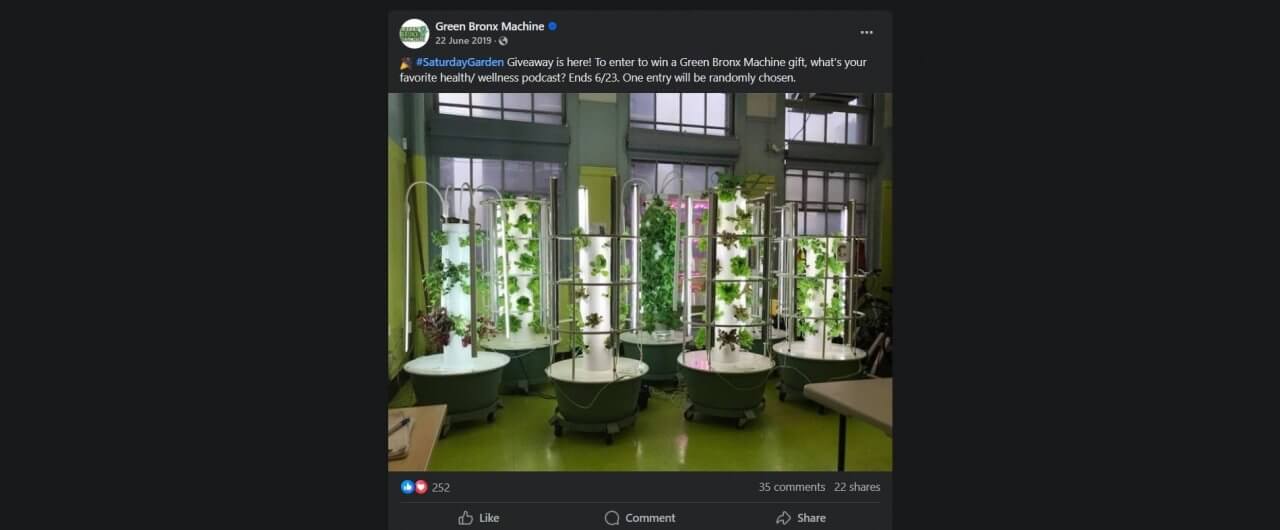Click the red heart reaction emoji
Image resolution: width=1280 pixels, height=530 pixels.
click(420, 487)
